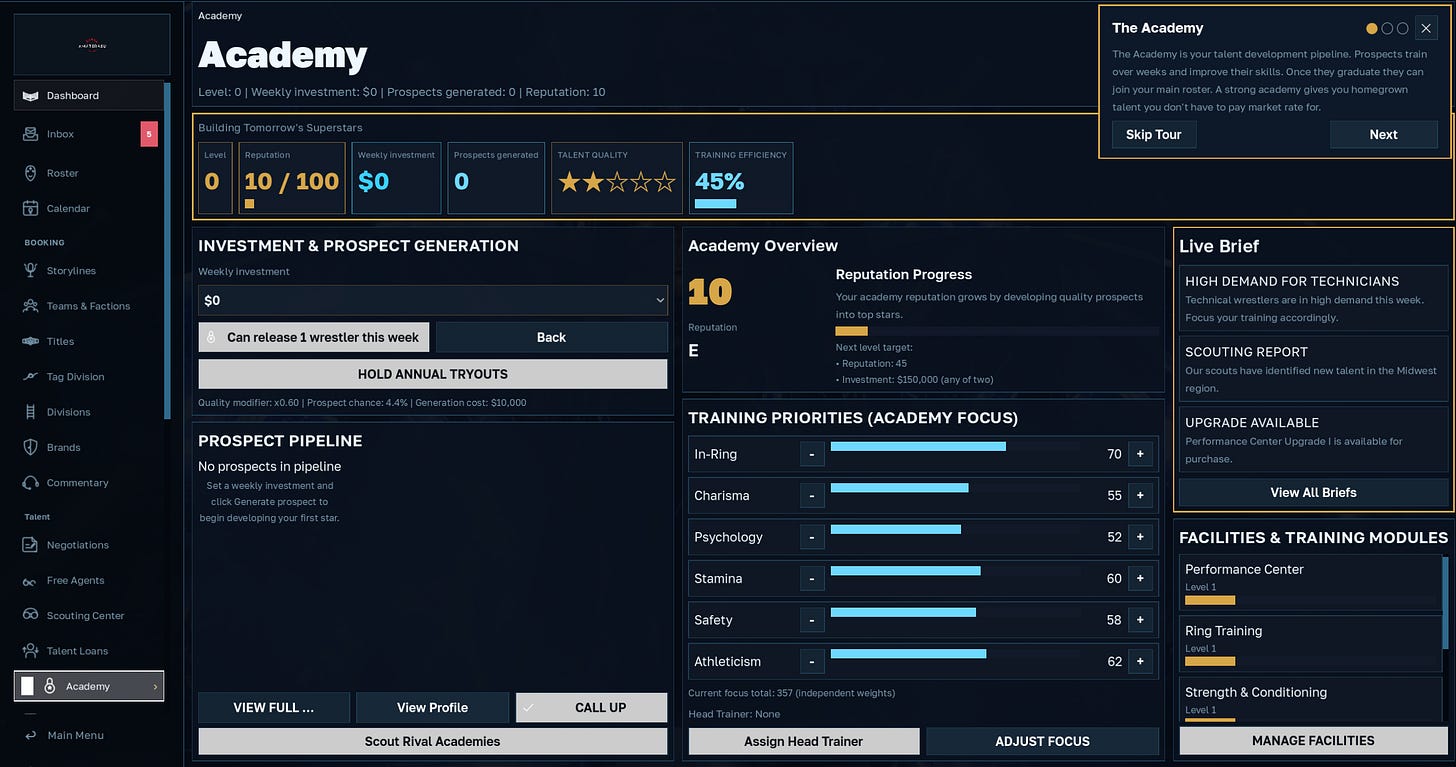
Task: Click the Teams & Factions icon
Action: (30, 306)
